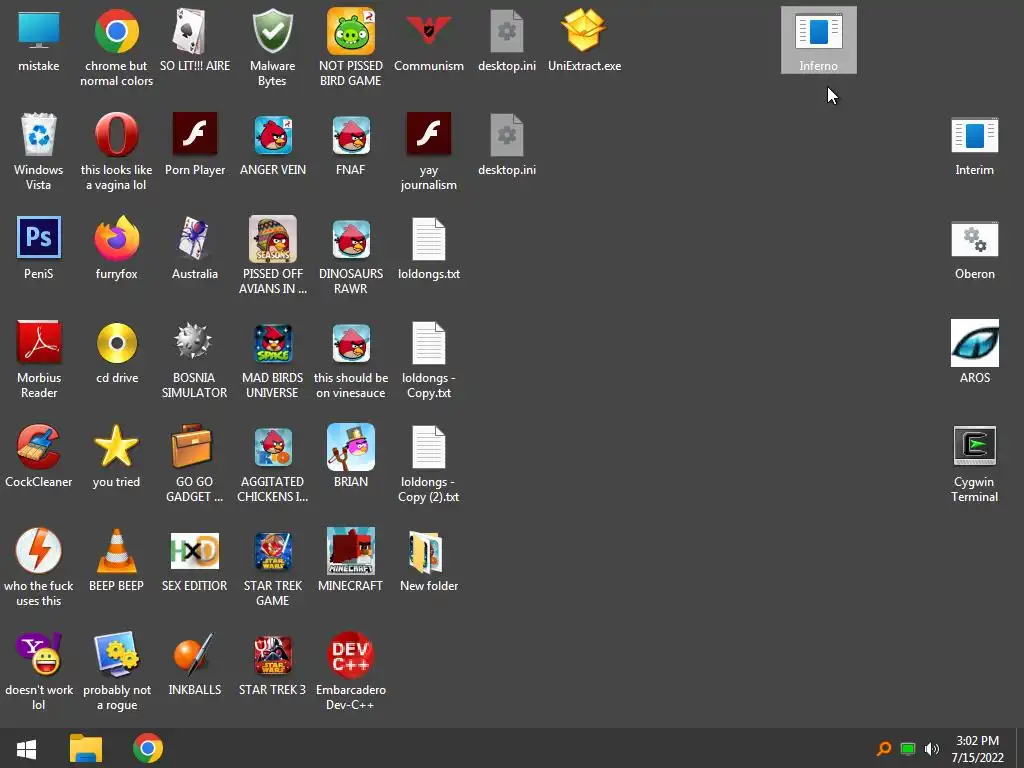Select the UniExtract.exe box icon

click(x=584, y=31)
